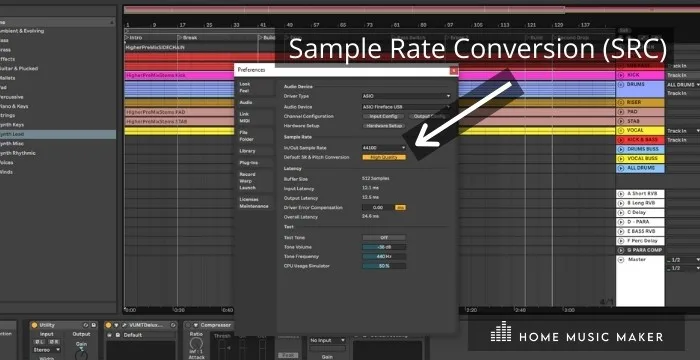700x360 pixels.
Task: Open the Plug-Ins preferences tab
Action: pos(254,163)
